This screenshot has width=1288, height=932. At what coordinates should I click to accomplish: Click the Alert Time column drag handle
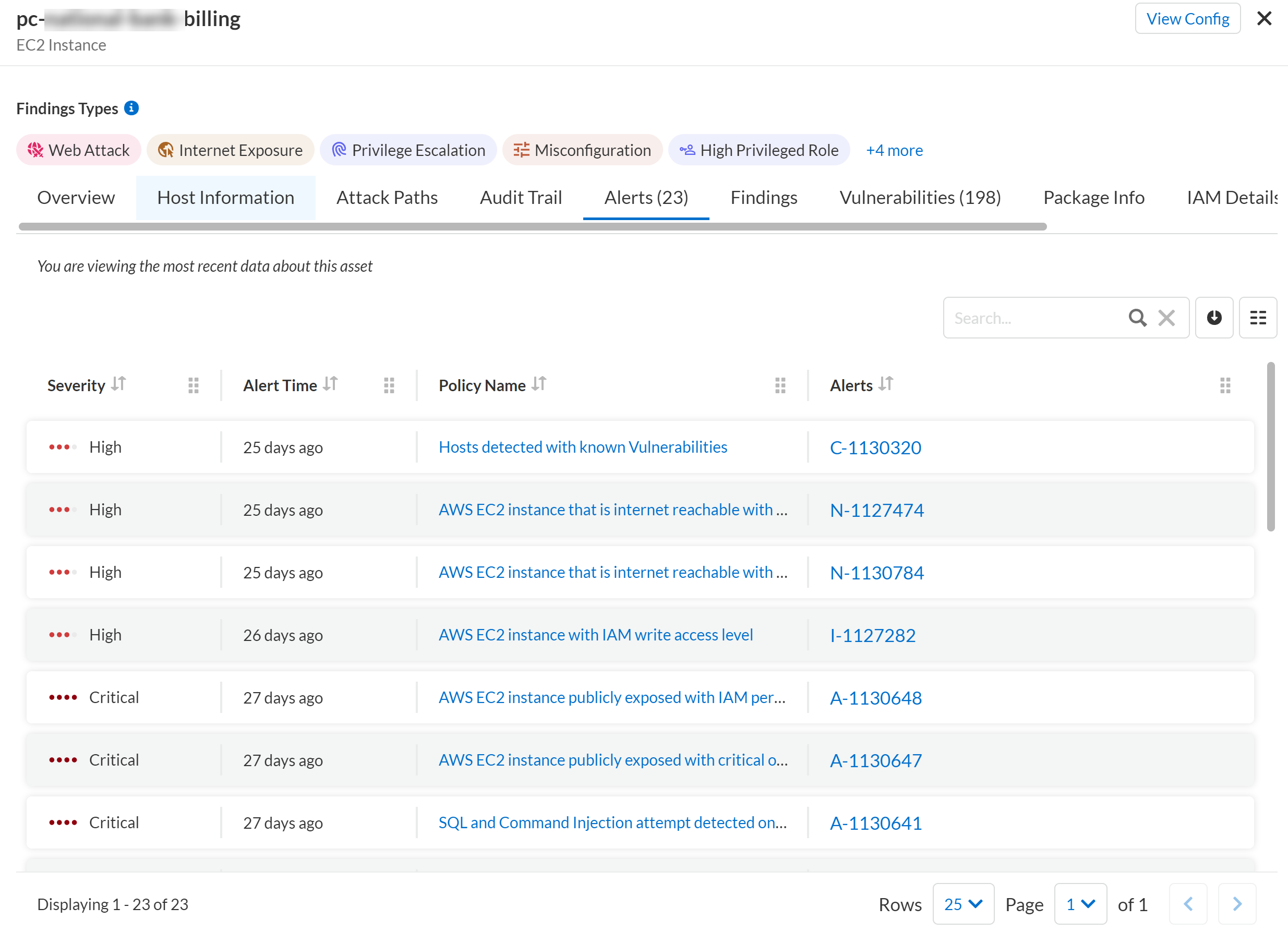coord(389,385)
